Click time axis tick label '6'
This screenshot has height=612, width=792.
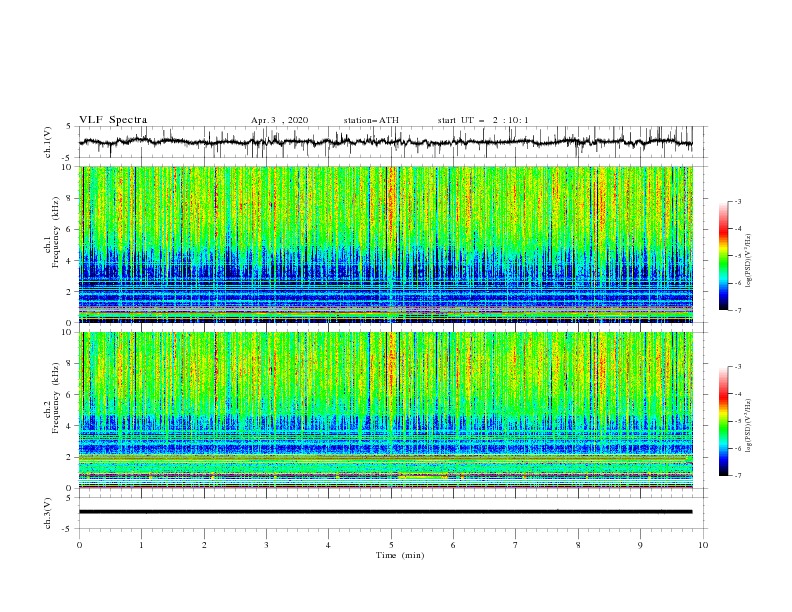coord(453,545)
